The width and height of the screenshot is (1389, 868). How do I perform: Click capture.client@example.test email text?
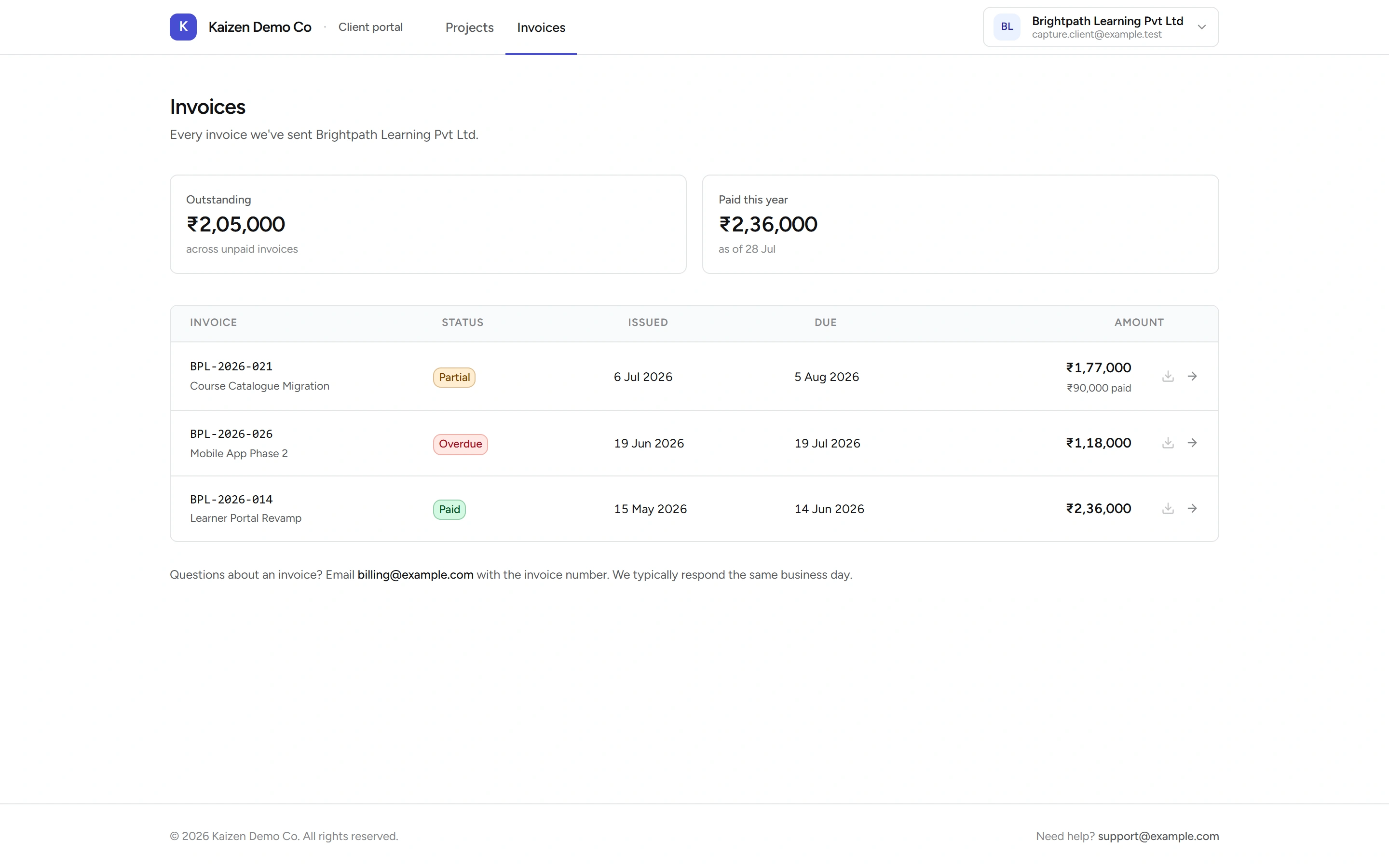[1096, 34]
